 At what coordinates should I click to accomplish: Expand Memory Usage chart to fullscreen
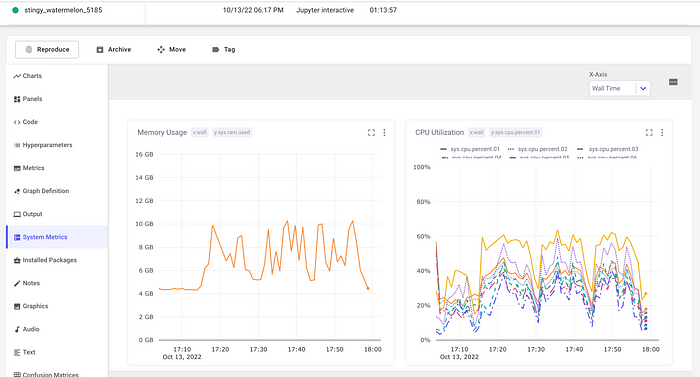click(x=371, y=133)
